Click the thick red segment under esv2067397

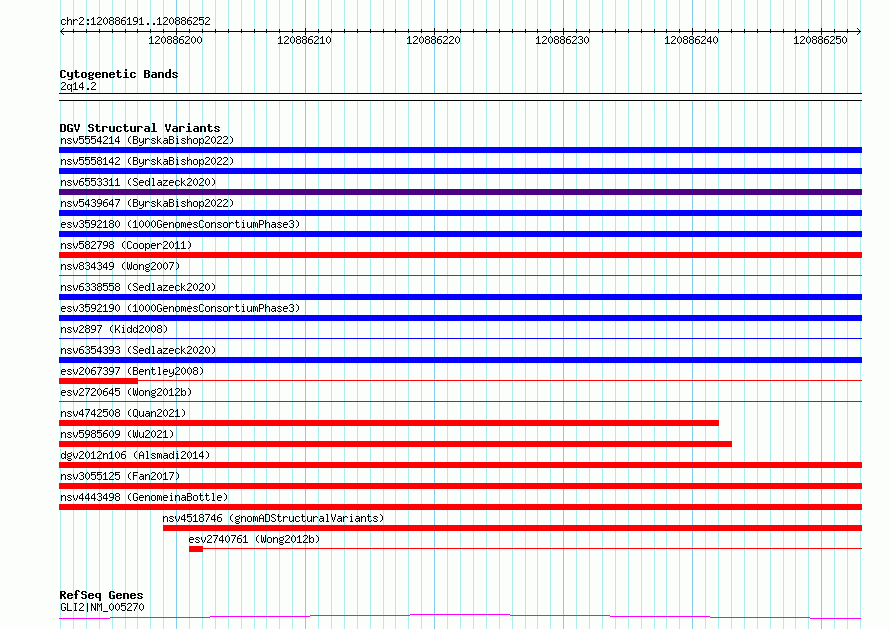pyautogui.click(x=98, y=381)
